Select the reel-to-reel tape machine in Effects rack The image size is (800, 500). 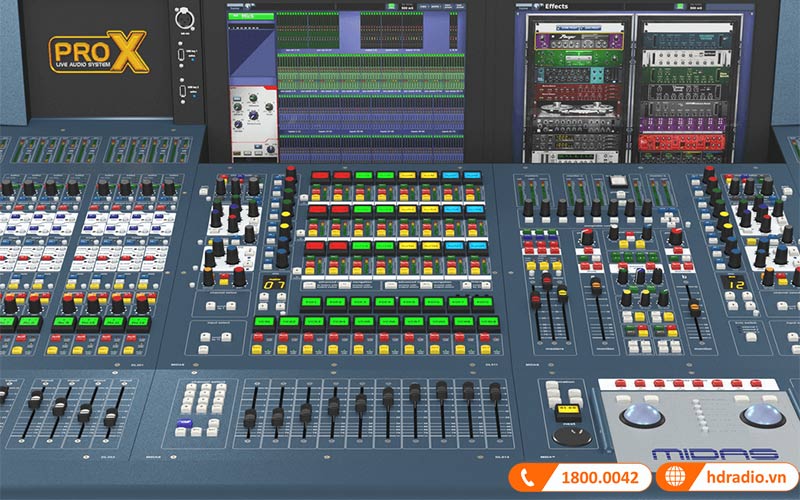tap(578, 109)
